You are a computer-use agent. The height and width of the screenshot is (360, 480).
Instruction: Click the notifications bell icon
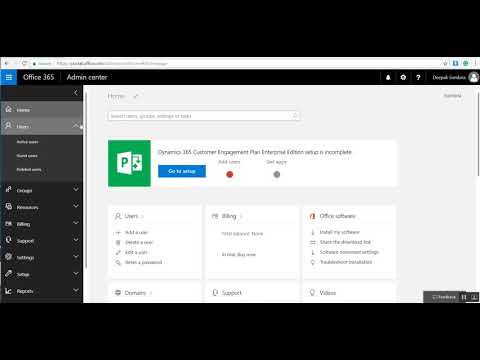click(388, 77)
